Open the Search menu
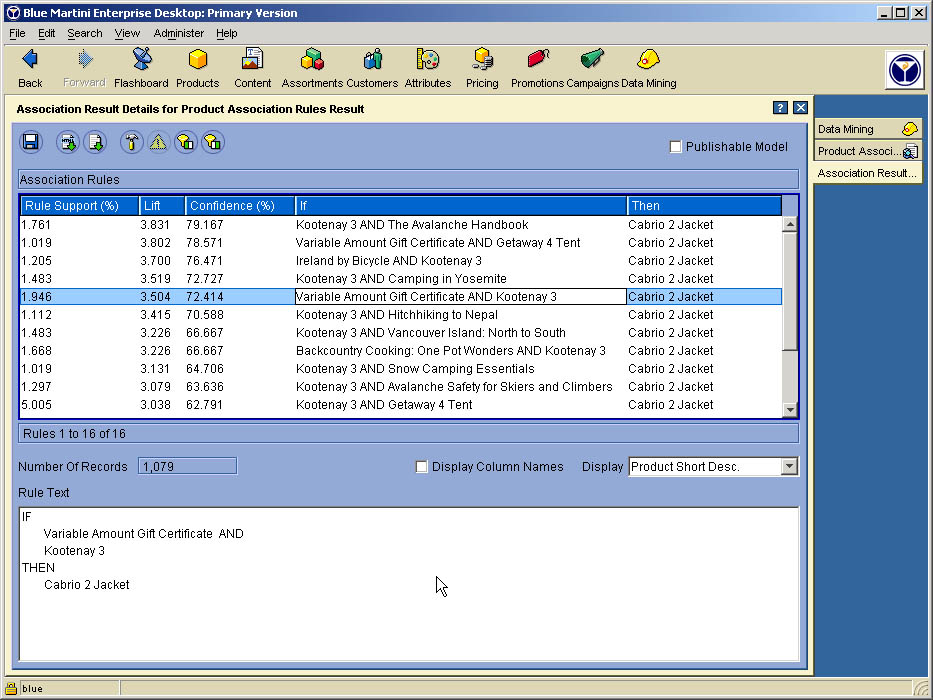 click(x=84, y=33)
